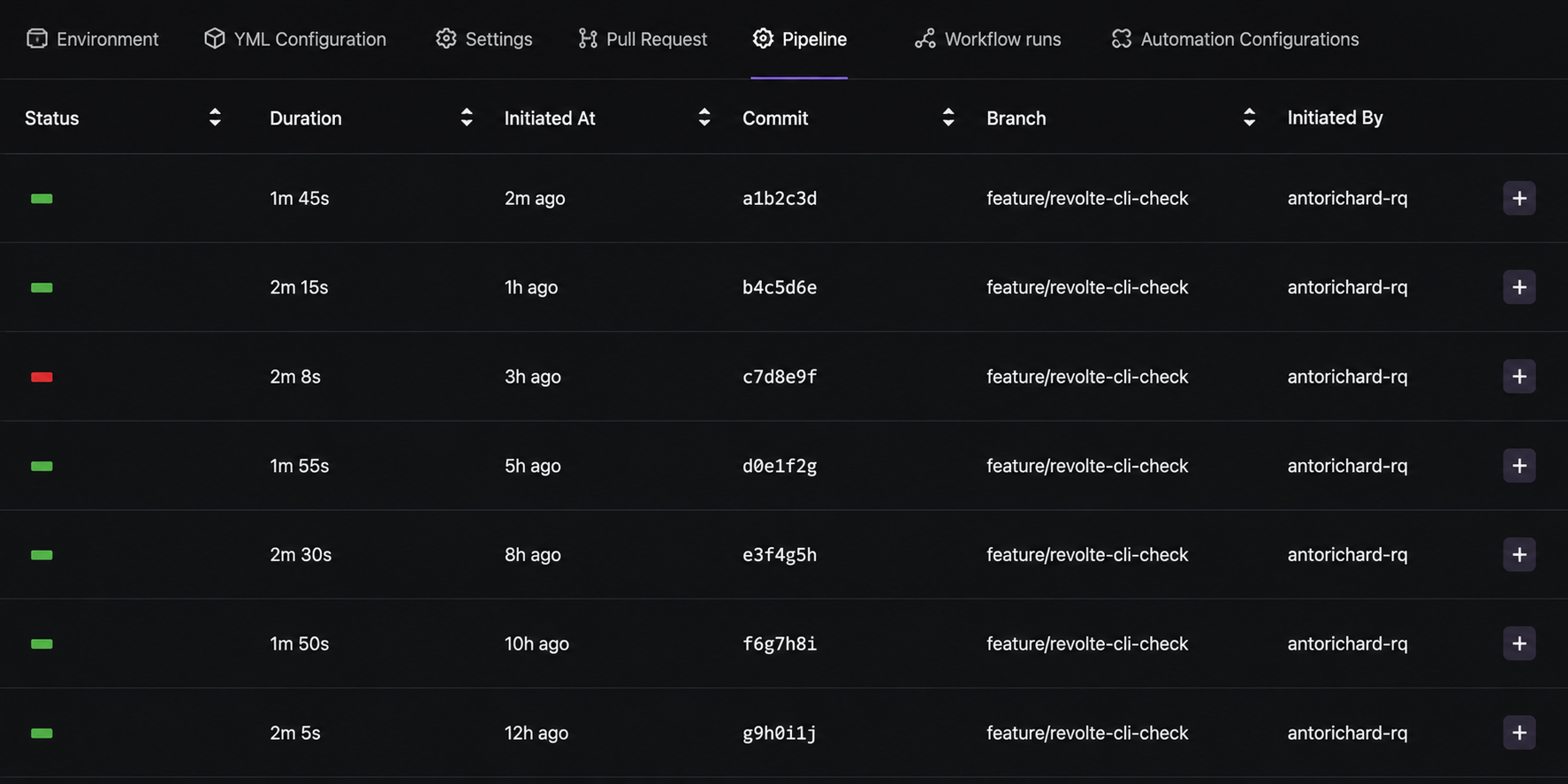
Task: Select commit hash b4c5d6e
Action: (780, 287)
